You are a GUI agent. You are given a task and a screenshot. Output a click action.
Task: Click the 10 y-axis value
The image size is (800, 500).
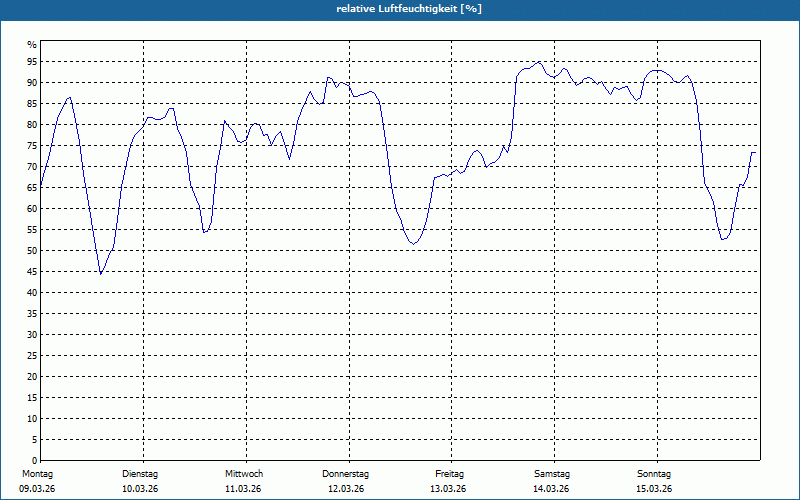coord(32,419)
